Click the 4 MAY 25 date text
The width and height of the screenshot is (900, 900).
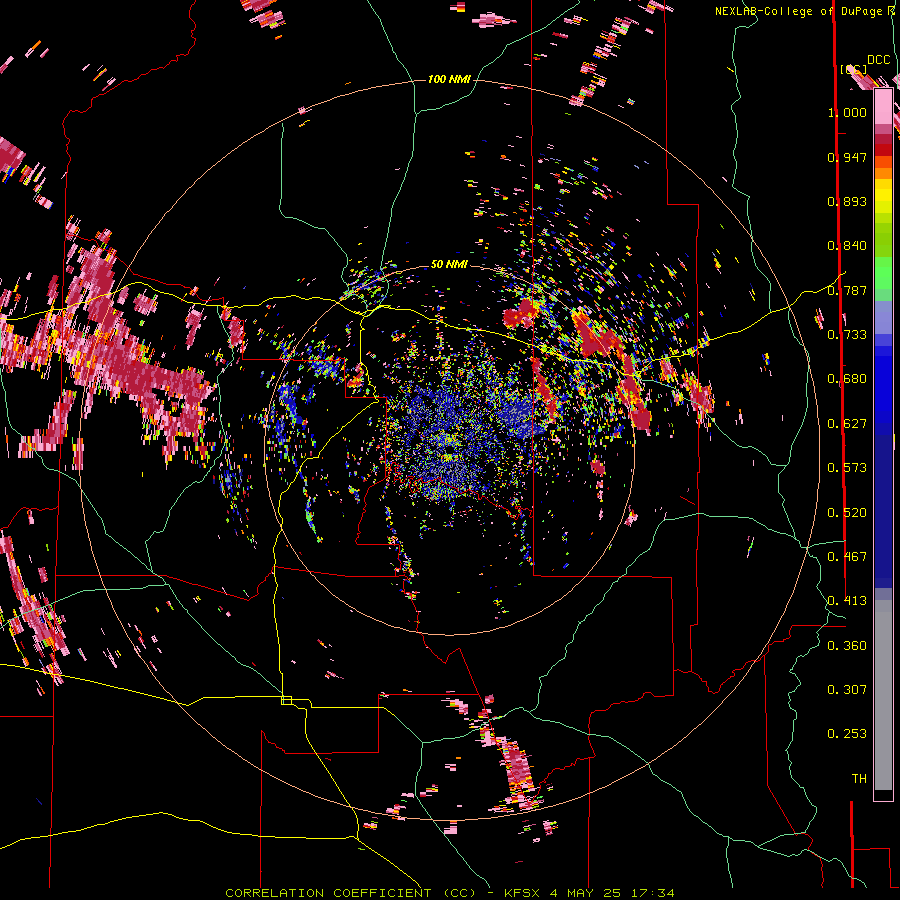tap(583, 893)
